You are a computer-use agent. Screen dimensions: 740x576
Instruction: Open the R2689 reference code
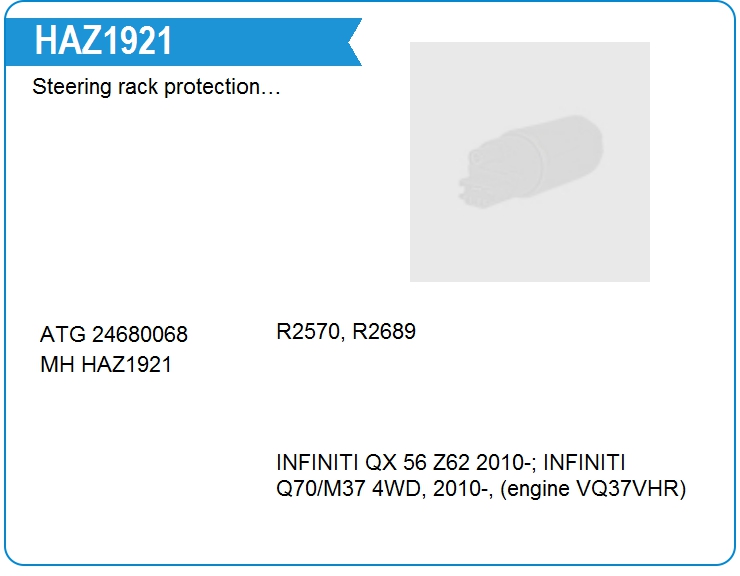click(384, 331)
